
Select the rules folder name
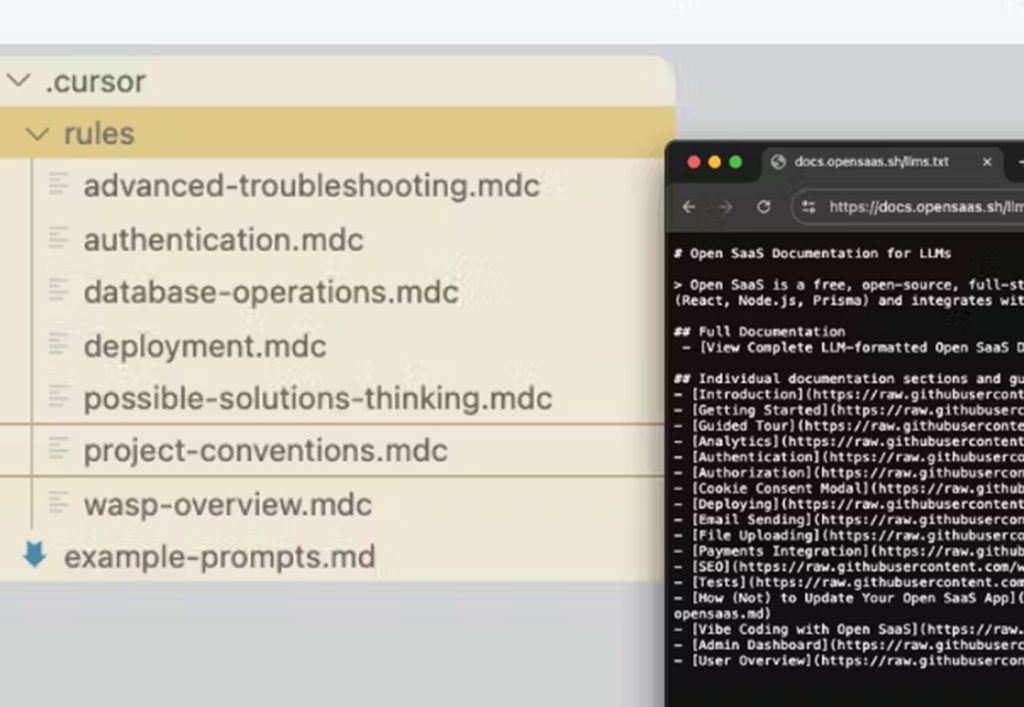[x=99, y=134]
